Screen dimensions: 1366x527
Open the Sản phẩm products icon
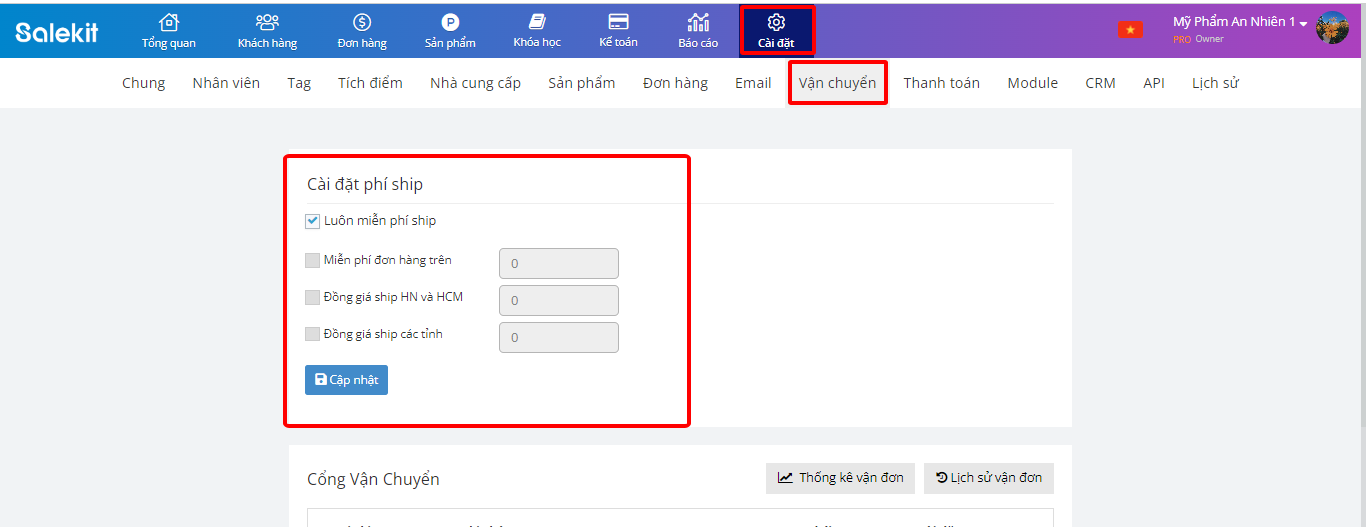[450, 23]
